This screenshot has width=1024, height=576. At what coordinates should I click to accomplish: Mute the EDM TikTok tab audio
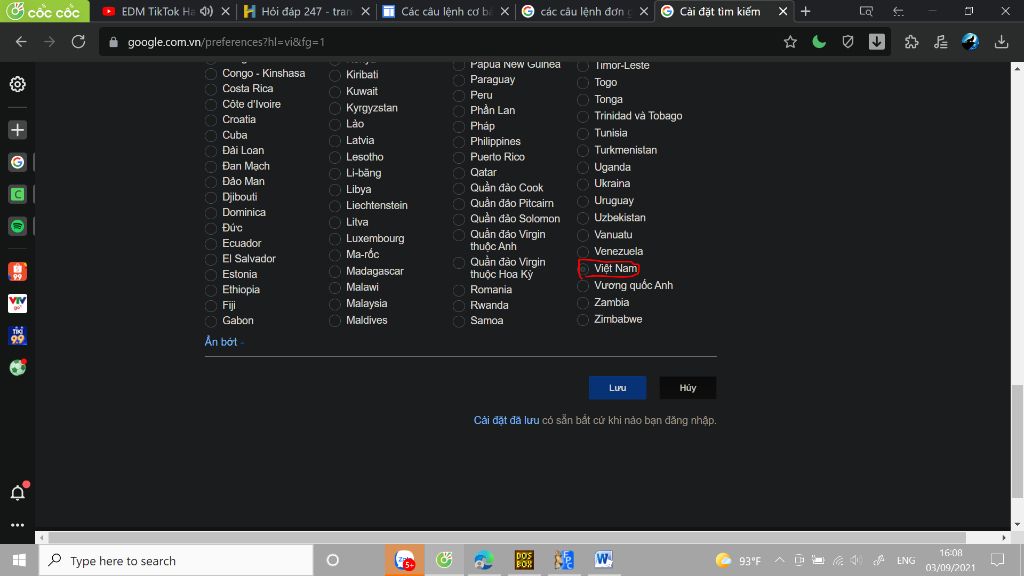click(206, 11)
